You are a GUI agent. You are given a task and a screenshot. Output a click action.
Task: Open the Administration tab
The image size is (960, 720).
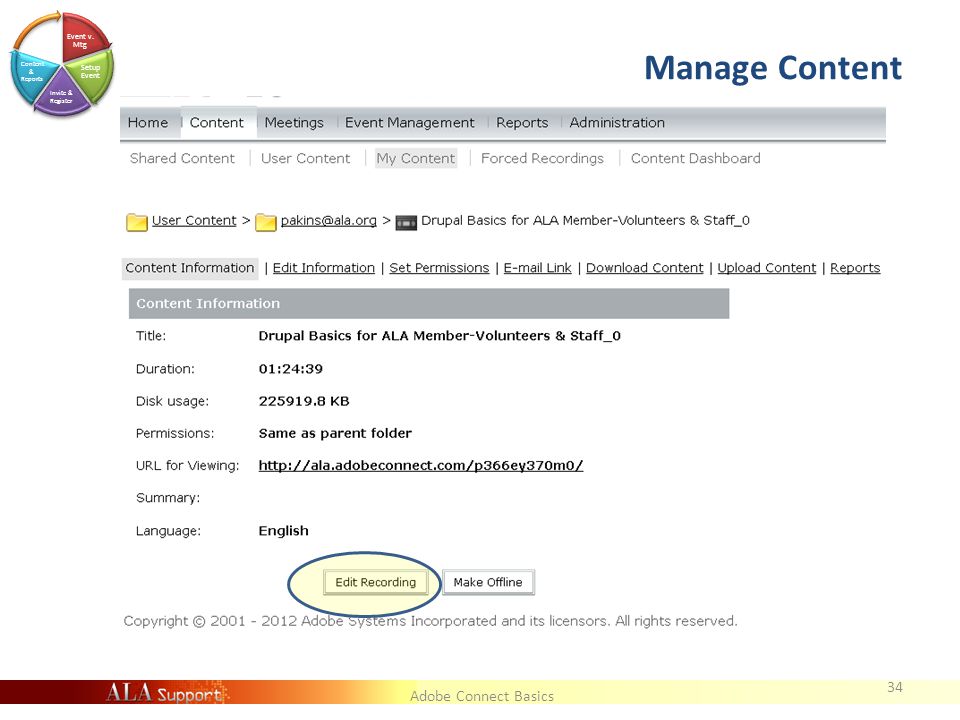pyautogui.click(x=617, y=122)
